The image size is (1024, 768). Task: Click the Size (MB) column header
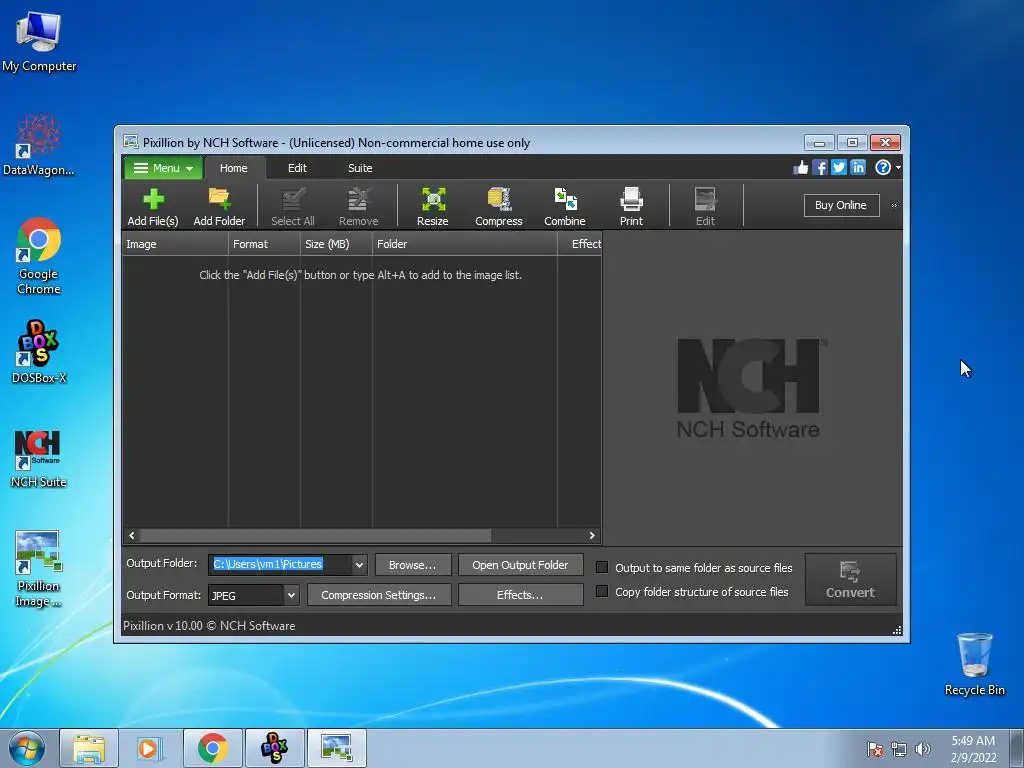click(336, 244)
